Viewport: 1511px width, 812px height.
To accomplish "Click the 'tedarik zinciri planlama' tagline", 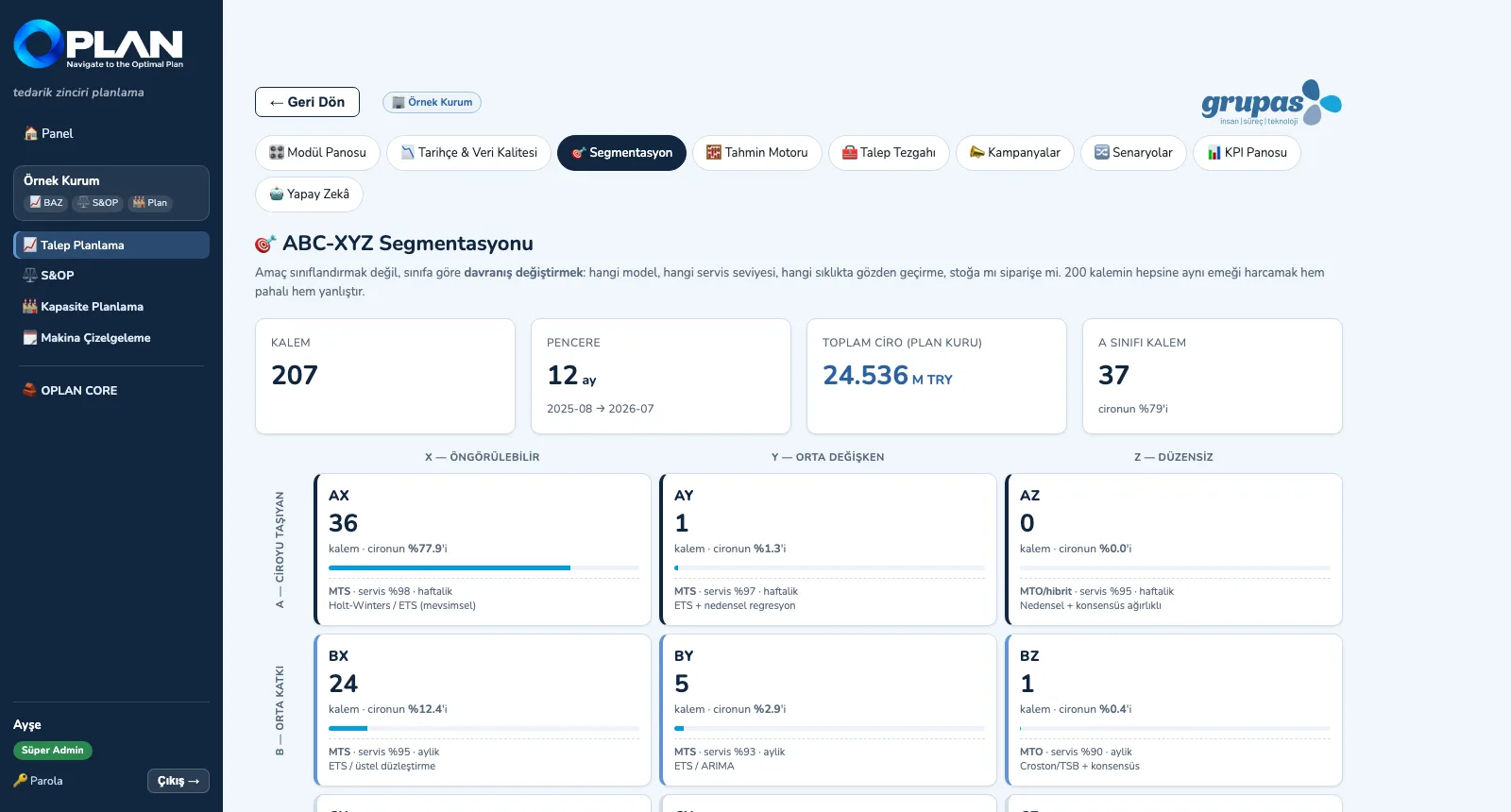I will (x=78, y=93).
